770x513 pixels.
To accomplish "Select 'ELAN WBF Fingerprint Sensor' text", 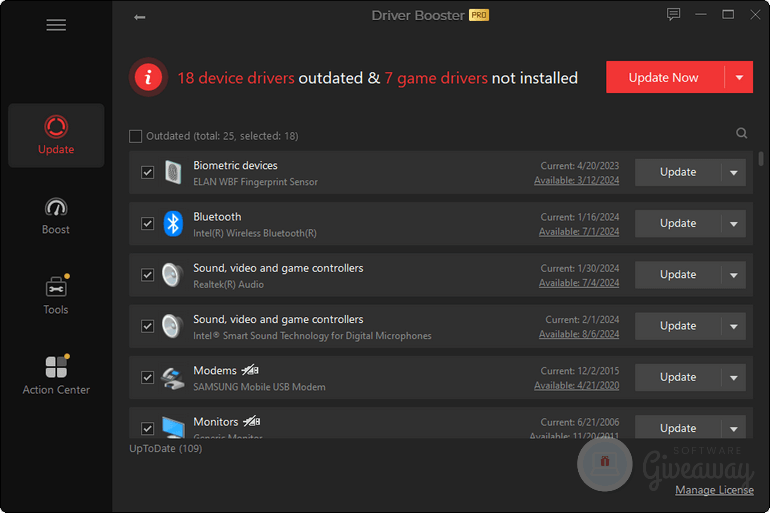I will pyautogui.click(x=255, y=182).
